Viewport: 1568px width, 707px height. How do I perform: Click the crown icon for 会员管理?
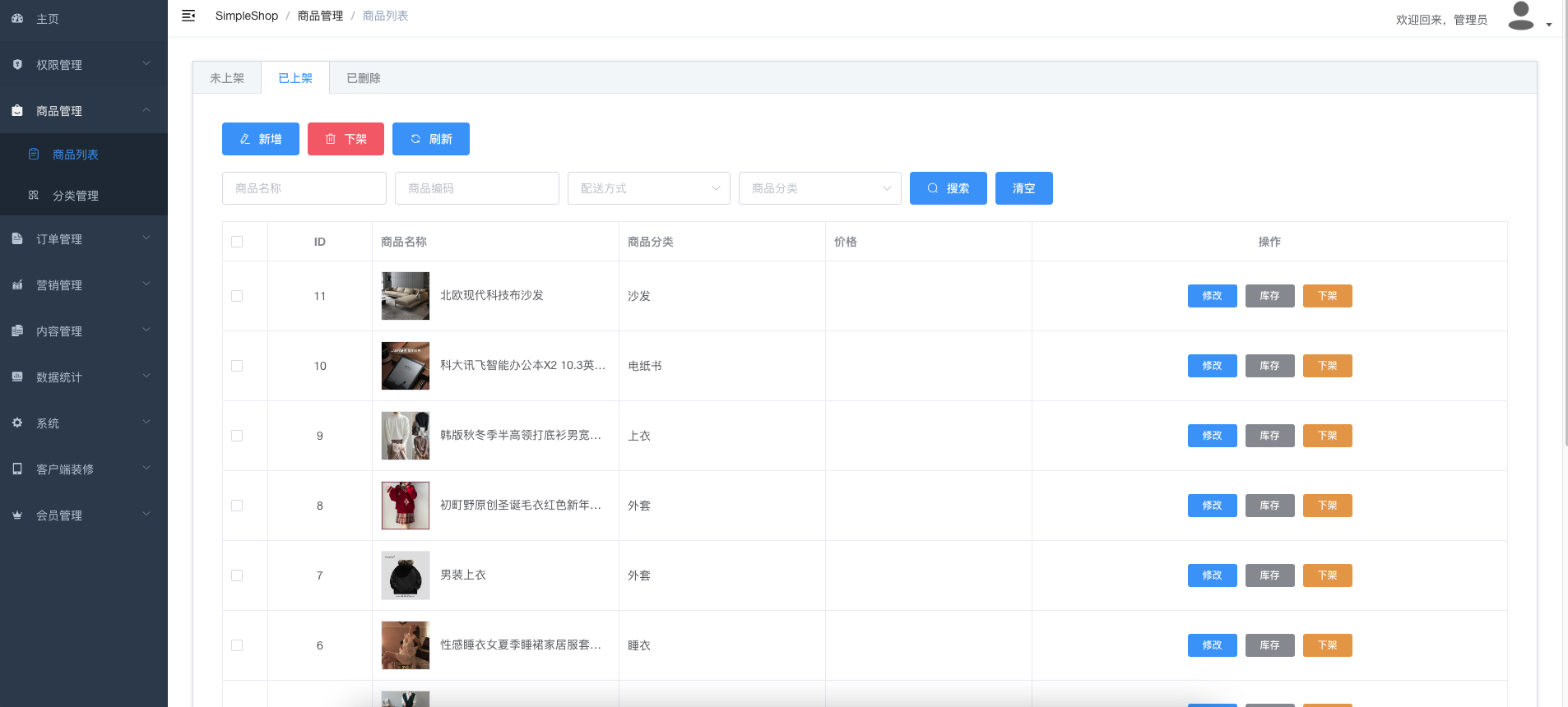pos(17,515)
